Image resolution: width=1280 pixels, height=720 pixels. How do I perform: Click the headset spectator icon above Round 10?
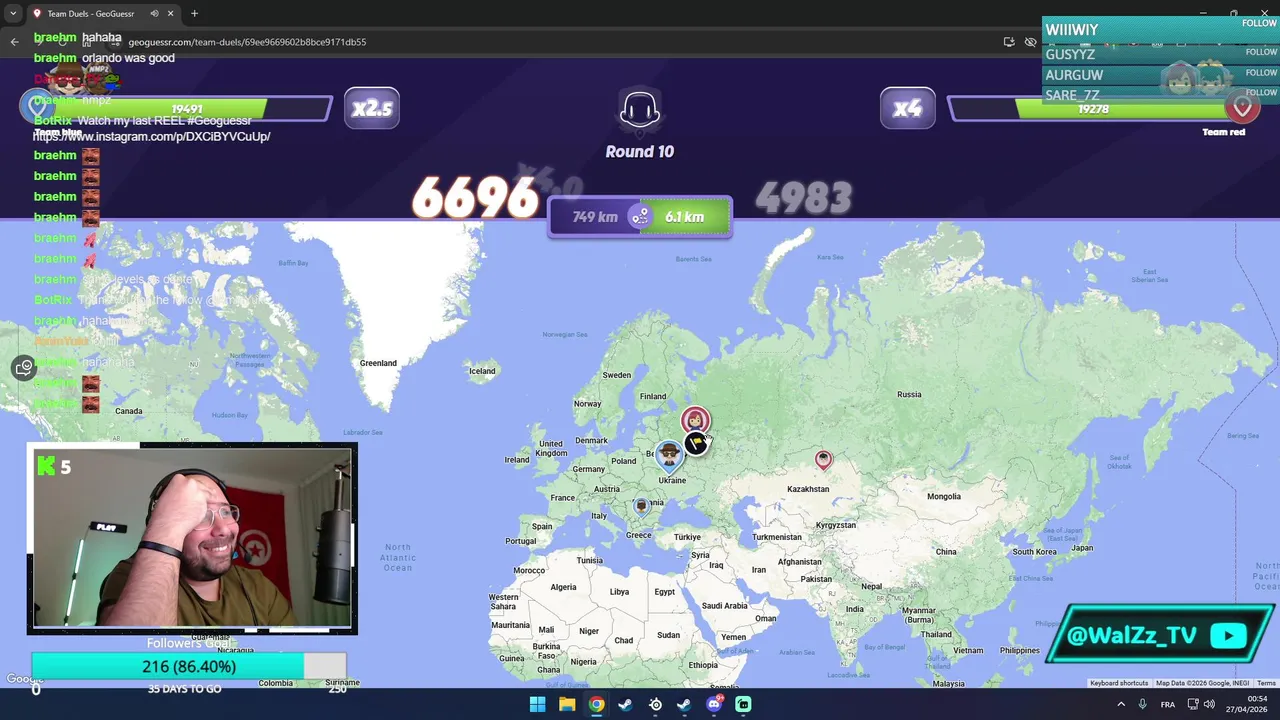(640, 110)
